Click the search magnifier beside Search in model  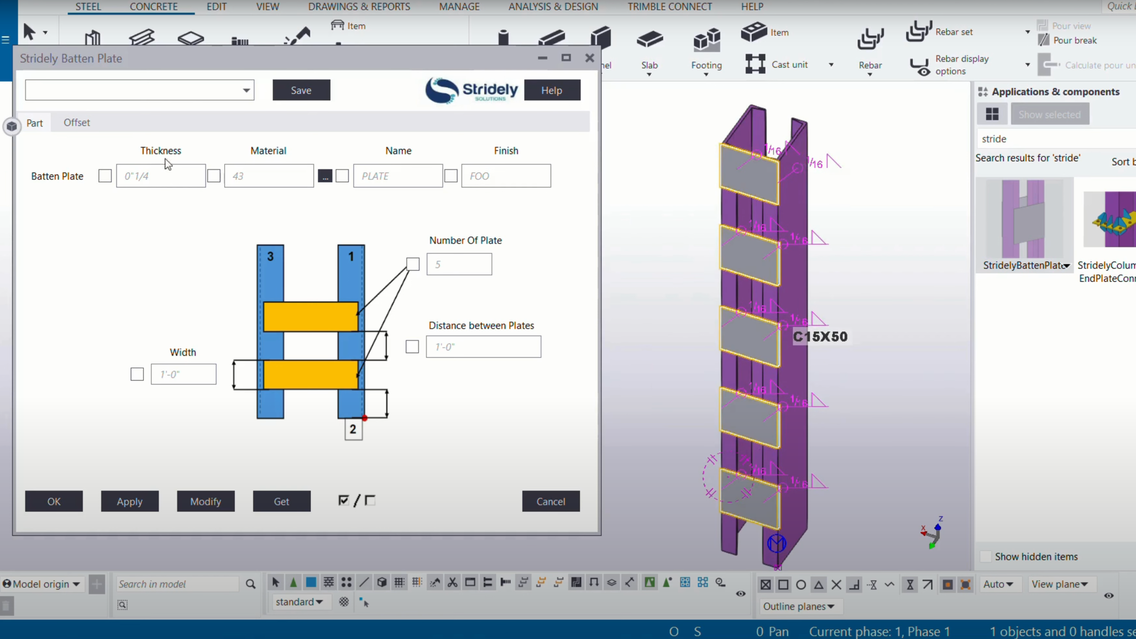coord(251,584)
